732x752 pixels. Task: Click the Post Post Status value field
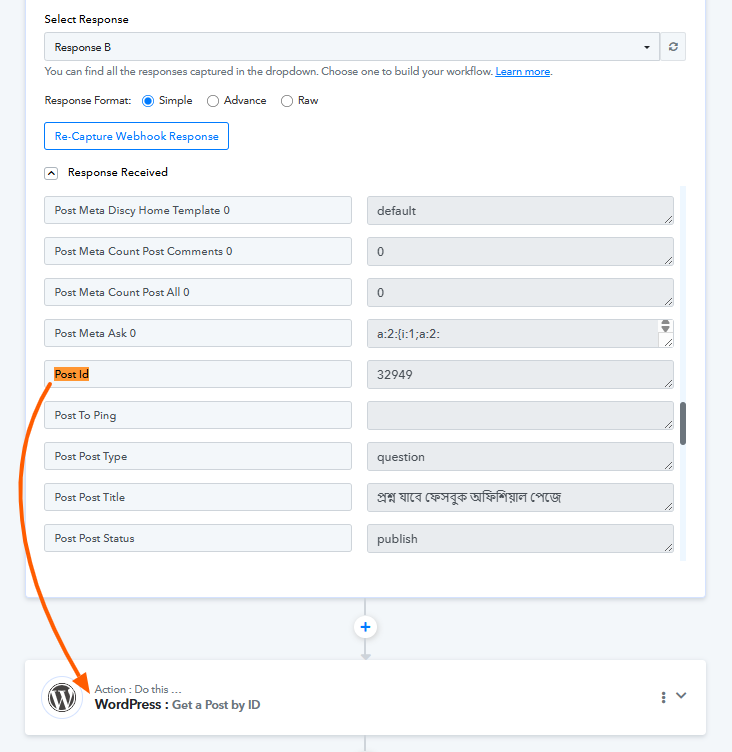pyautogui.click(x=519, y=539)
